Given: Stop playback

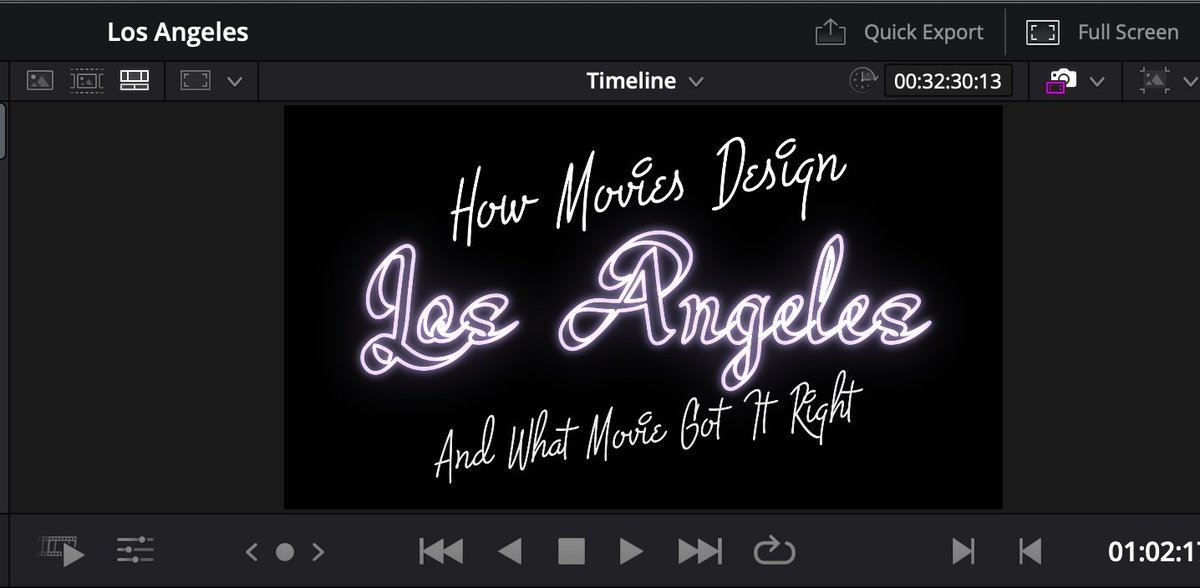Looking at the screenshot, I should click(x=571, y=550).
